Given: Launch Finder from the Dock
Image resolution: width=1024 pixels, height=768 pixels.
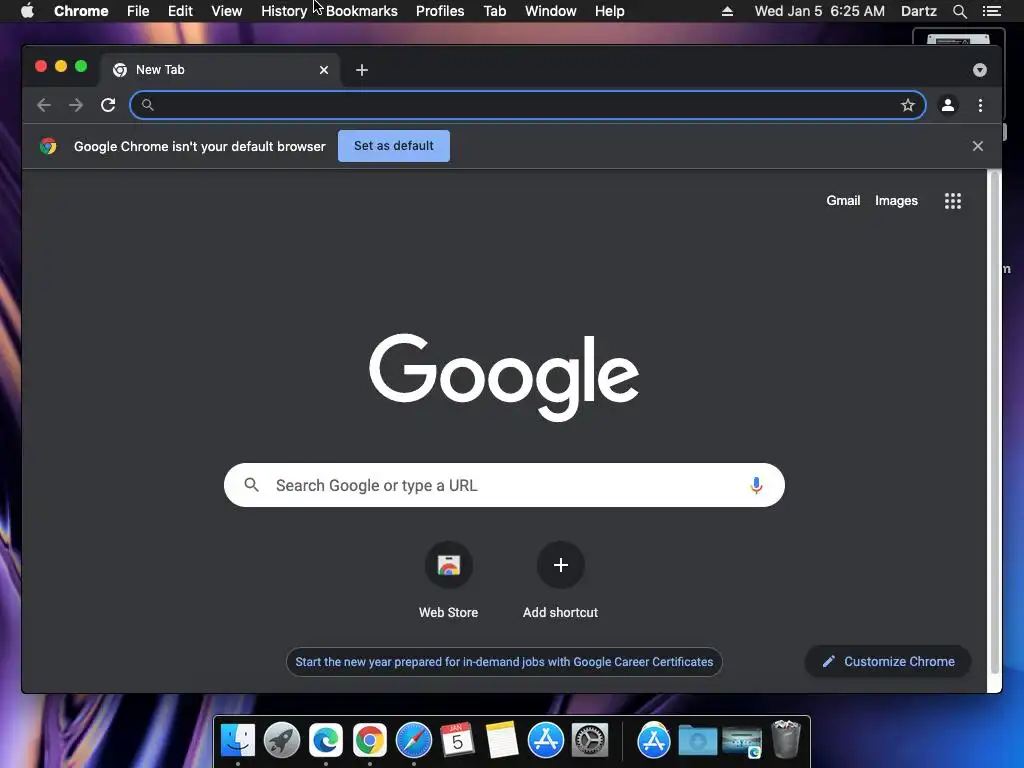Looking at the screenshot, I should pyautogui.click(x=238, y=740).
